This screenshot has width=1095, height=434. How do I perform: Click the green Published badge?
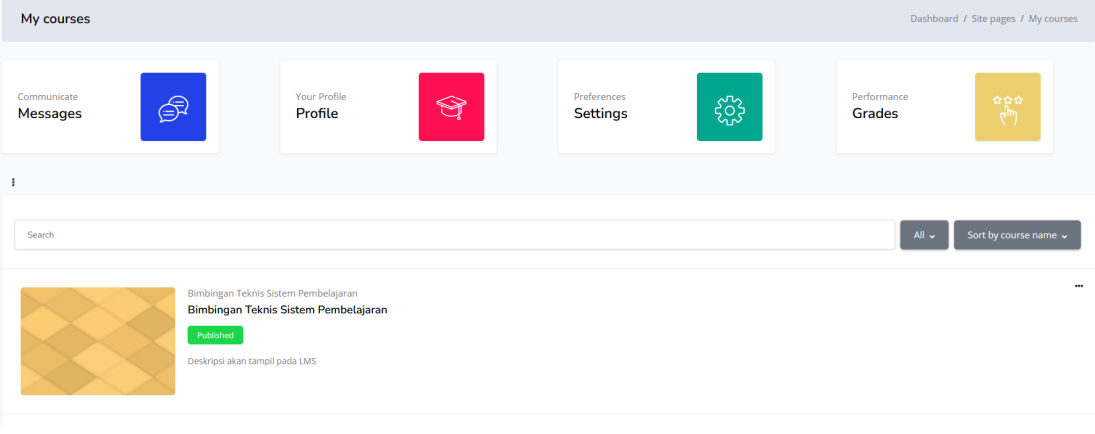(215, 335)
